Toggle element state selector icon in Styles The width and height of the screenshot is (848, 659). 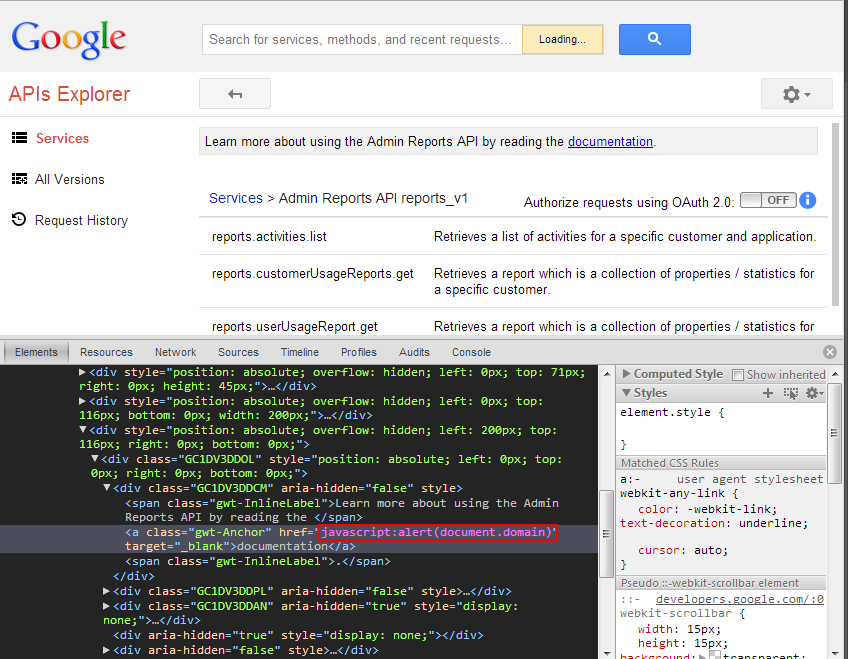(790, 393)
